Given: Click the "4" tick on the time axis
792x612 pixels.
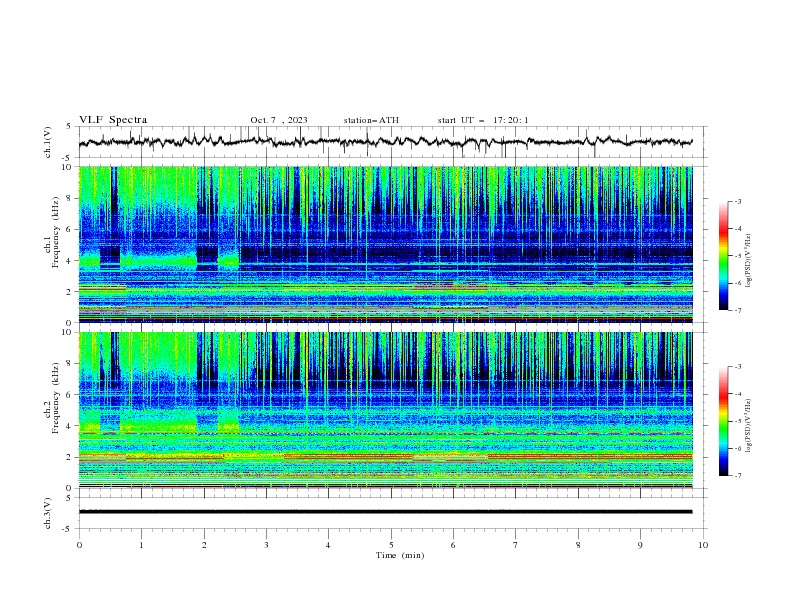Looking at the screenshot, I should click(x=328, y=545).
